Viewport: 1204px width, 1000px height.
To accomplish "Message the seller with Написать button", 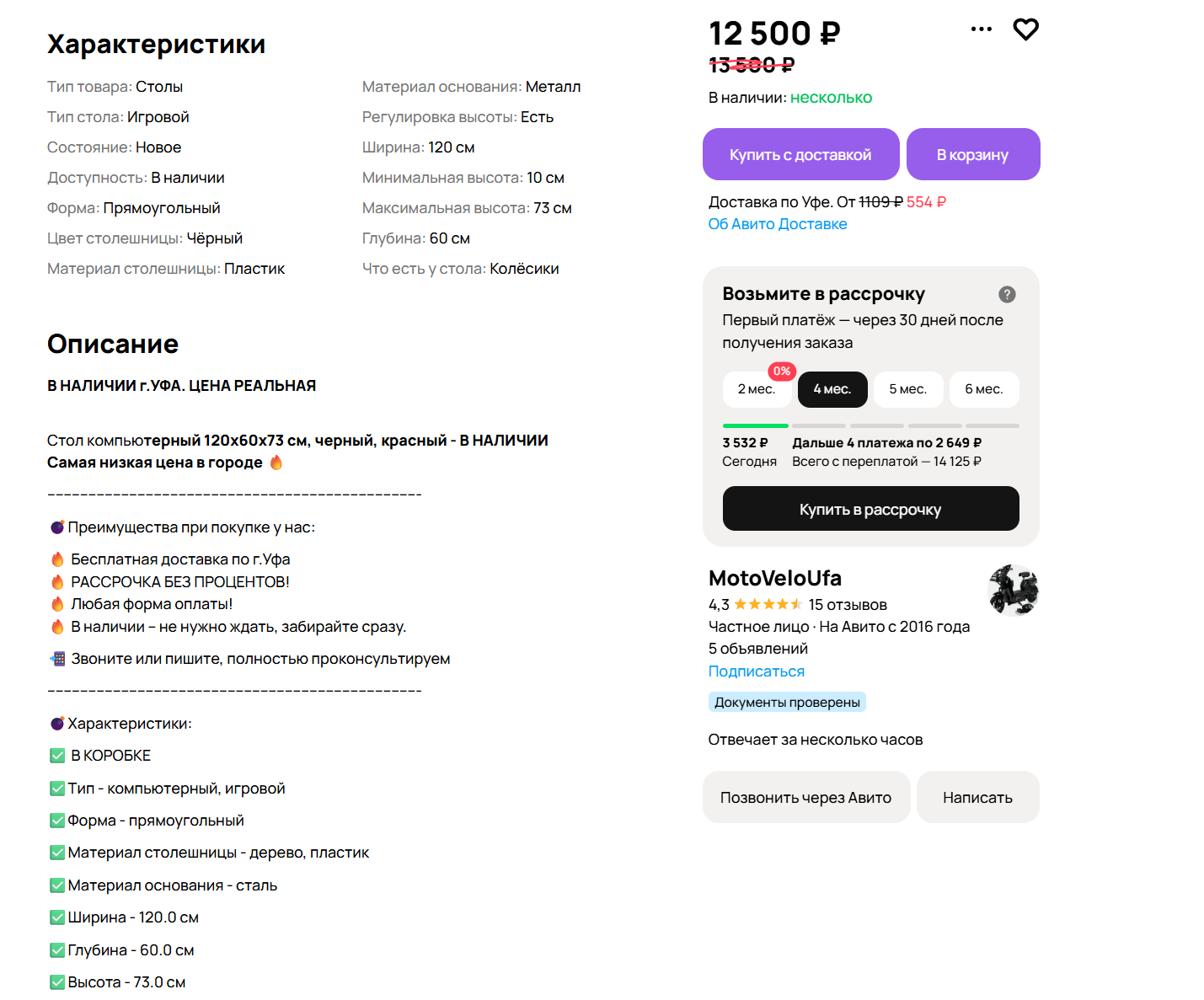I will (977, 798).
